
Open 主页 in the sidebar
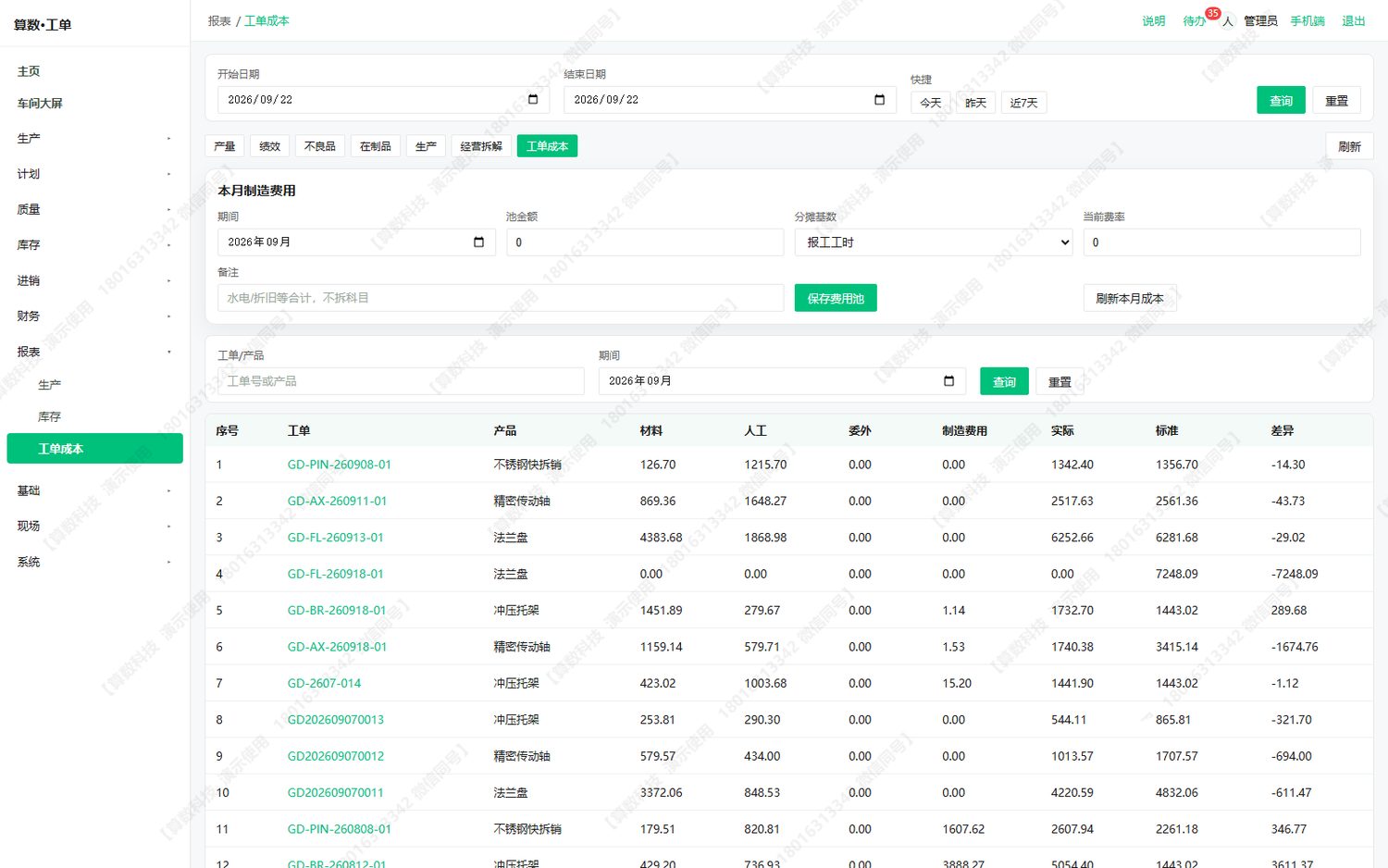click(x=95, y=71)
